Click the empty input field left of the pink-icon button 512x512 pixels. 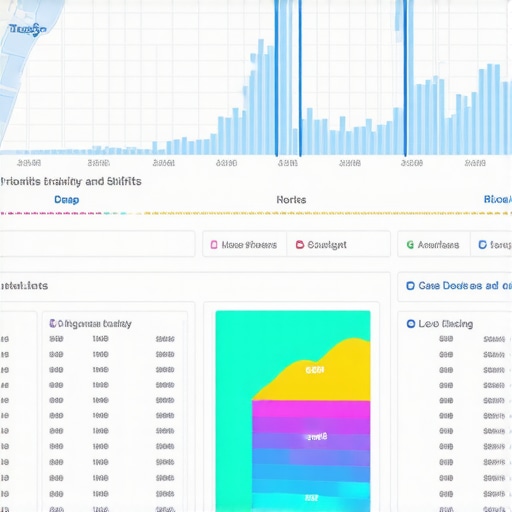point(97,244)
